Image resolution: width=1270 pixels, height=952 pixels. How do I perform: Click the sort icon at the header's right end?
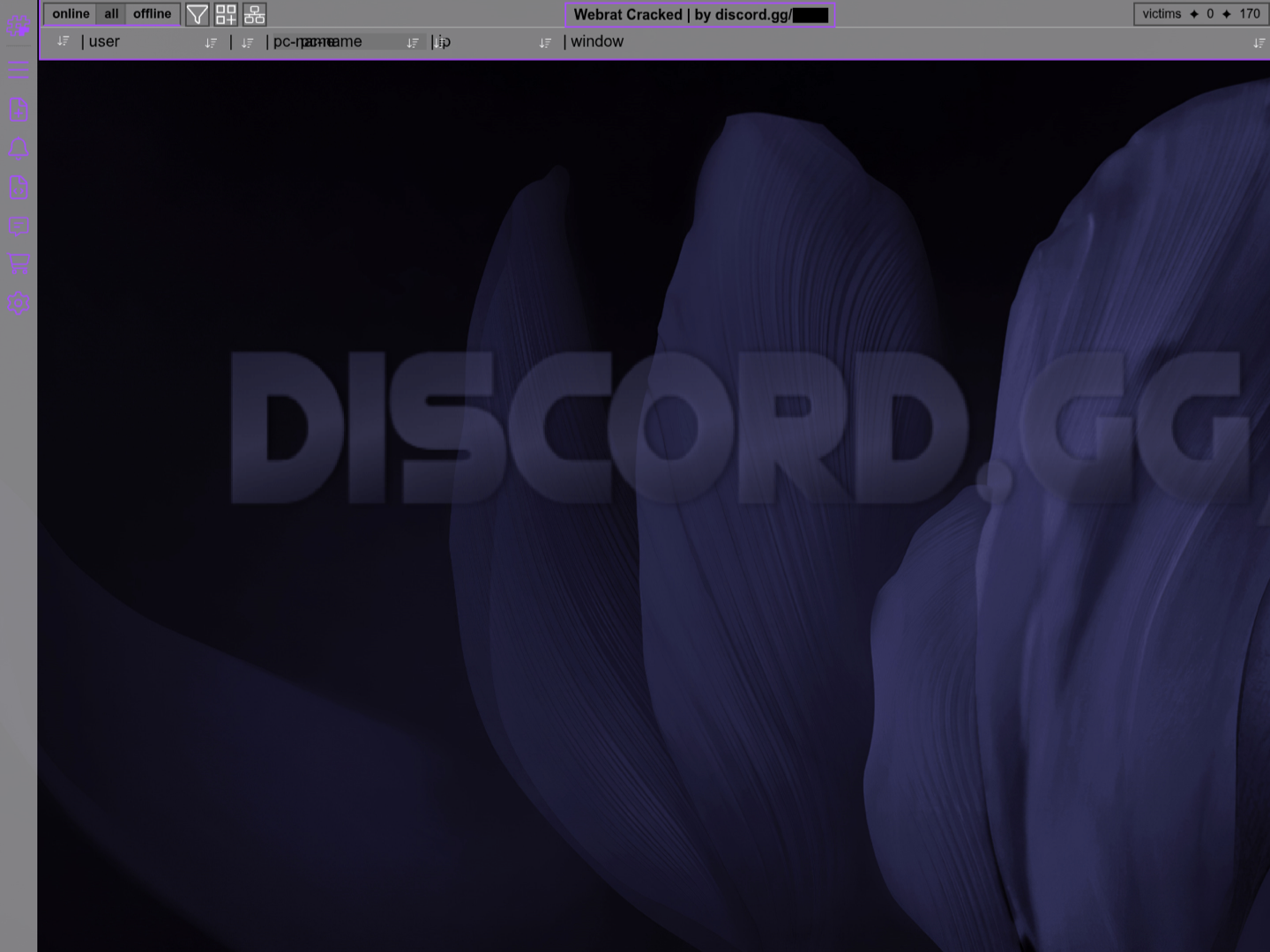pyautogui.click(x=1259, y=42)
